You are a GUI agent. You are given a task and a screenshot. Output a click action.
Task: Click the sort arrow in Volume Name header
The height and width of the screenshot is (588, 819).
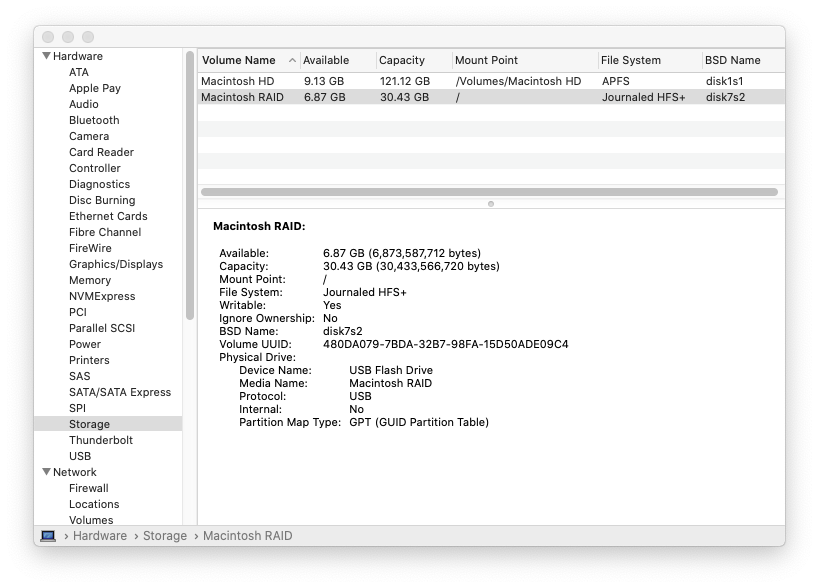coord(292,61)
